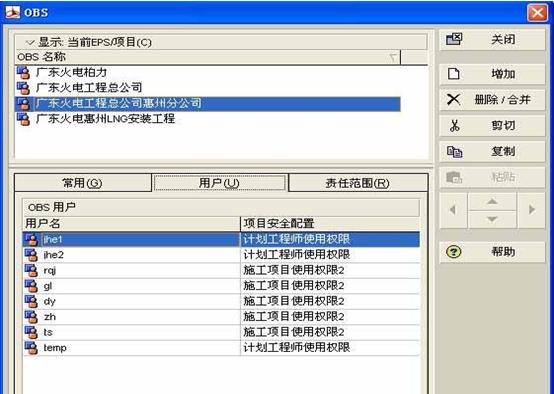
Task: Click user icon next to dy
Action: pos(31,301)
